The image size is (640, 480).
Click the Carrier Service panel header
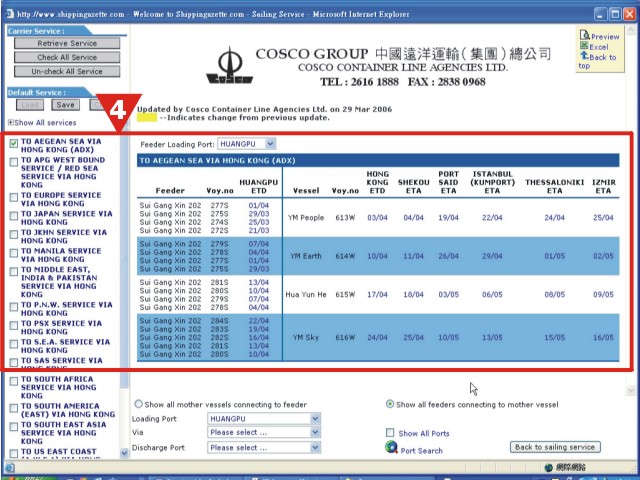click(48, 31)
